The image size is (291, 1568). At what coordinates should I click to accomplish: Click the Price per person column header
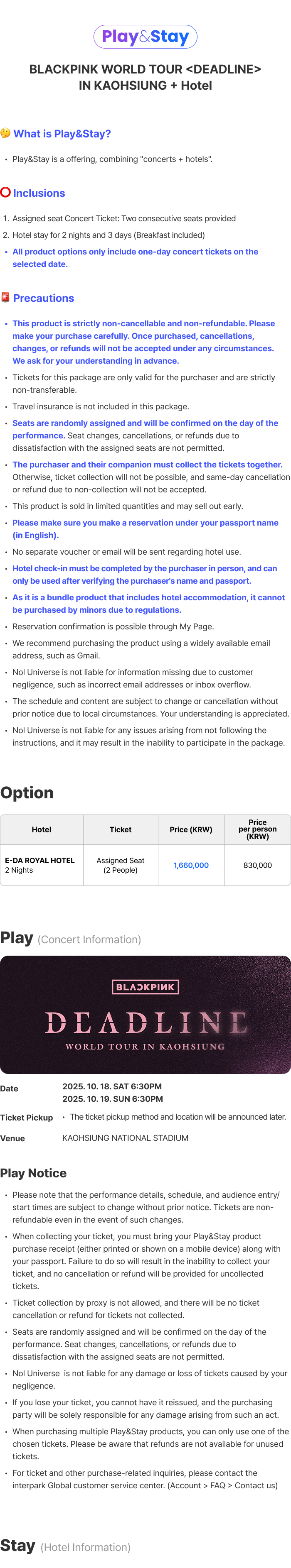pos(257,829)
